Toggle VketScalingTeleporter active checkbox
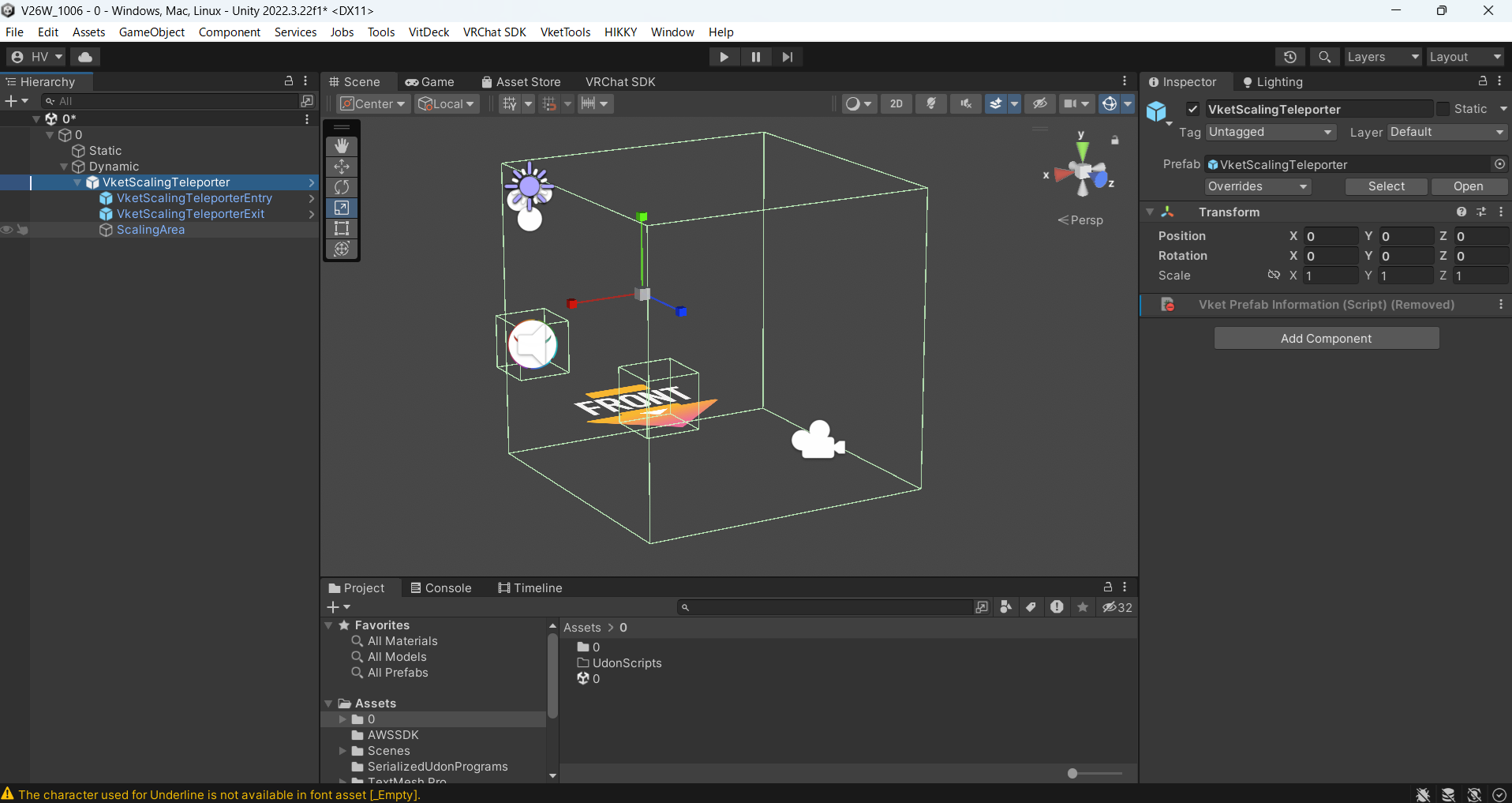This screenshot has height=803, width=1512. [x=1193, y=110]
